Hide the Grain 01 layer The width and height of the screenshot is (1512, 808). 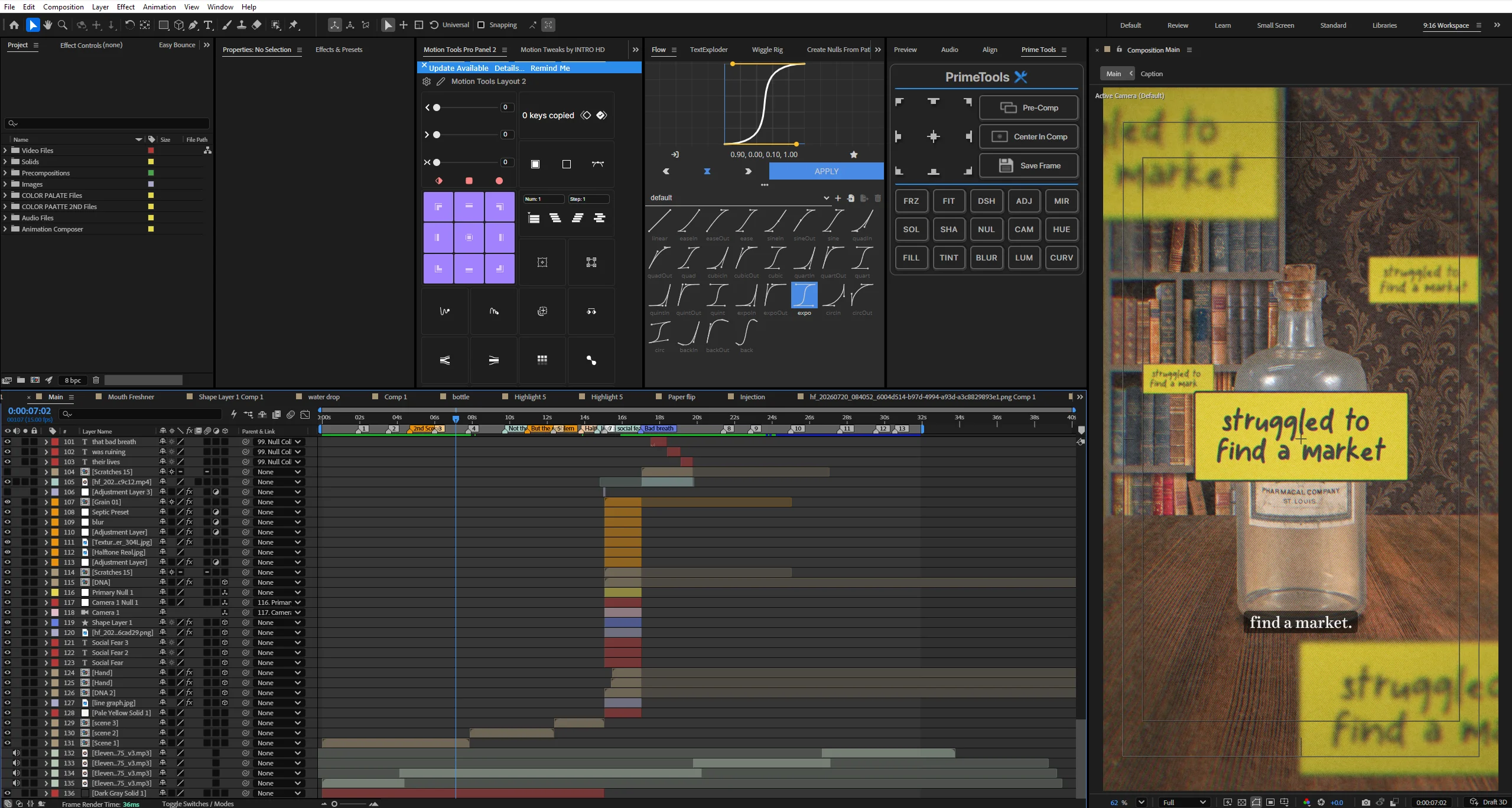(x=7, y=502)
